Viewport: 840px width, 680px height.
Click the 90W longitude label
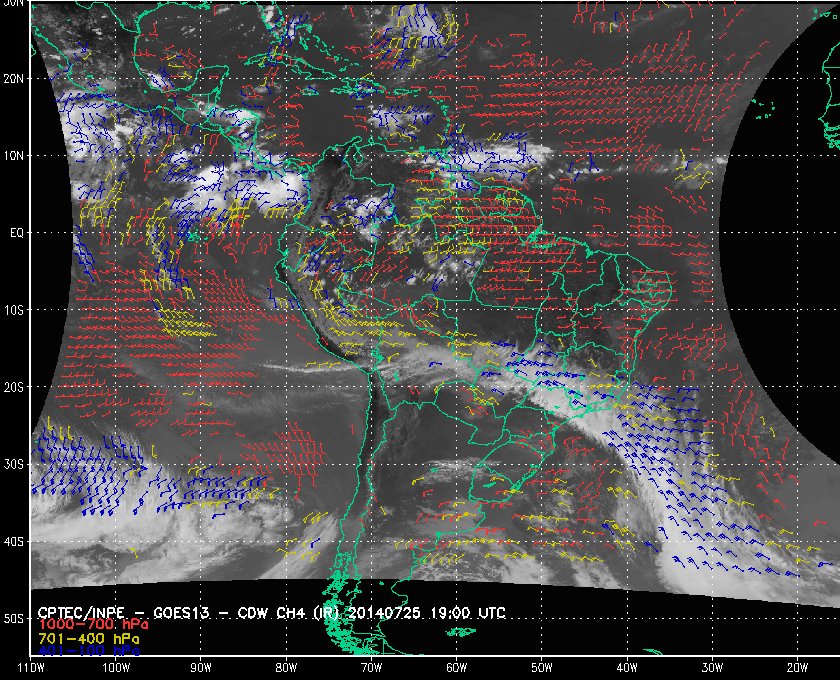coord(201,668)
